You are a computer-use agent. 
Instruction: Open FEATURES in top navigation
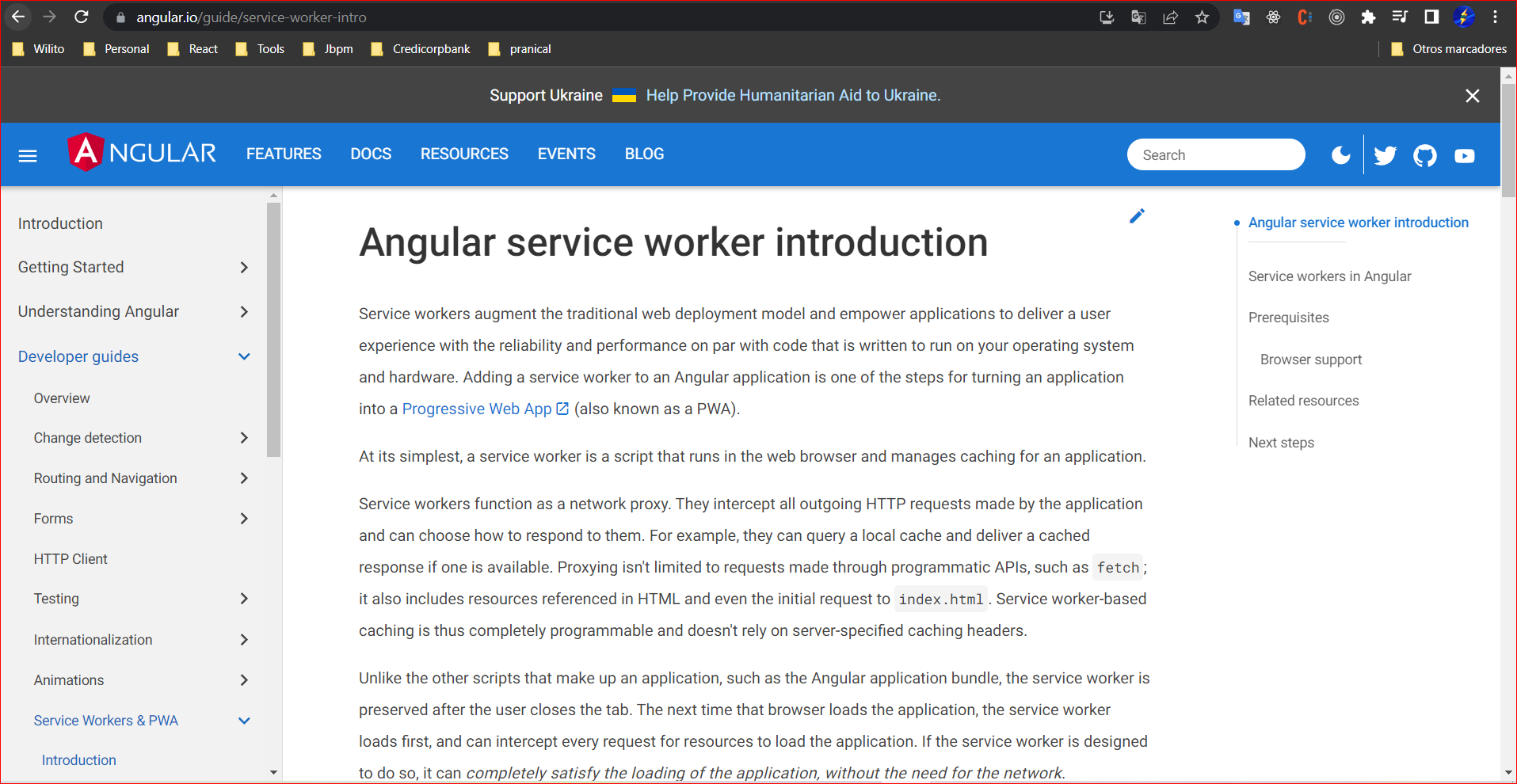click(284, 154)
